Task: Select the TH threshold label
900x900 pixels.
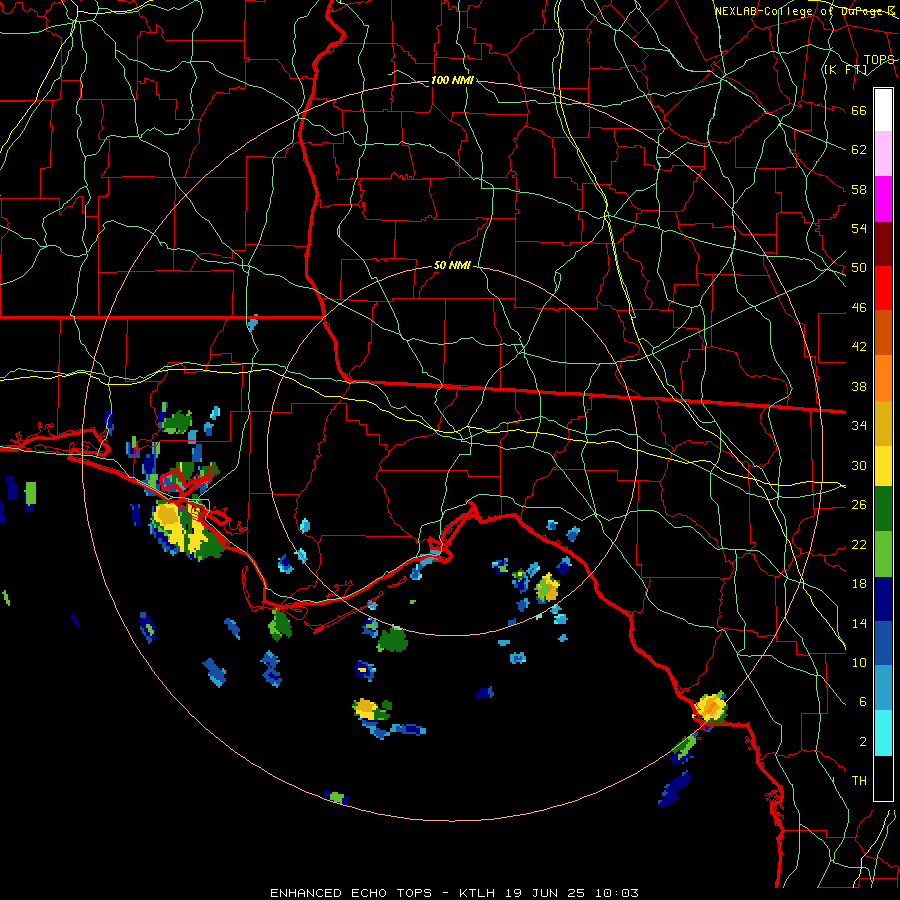Action: (x=859, y=781)
